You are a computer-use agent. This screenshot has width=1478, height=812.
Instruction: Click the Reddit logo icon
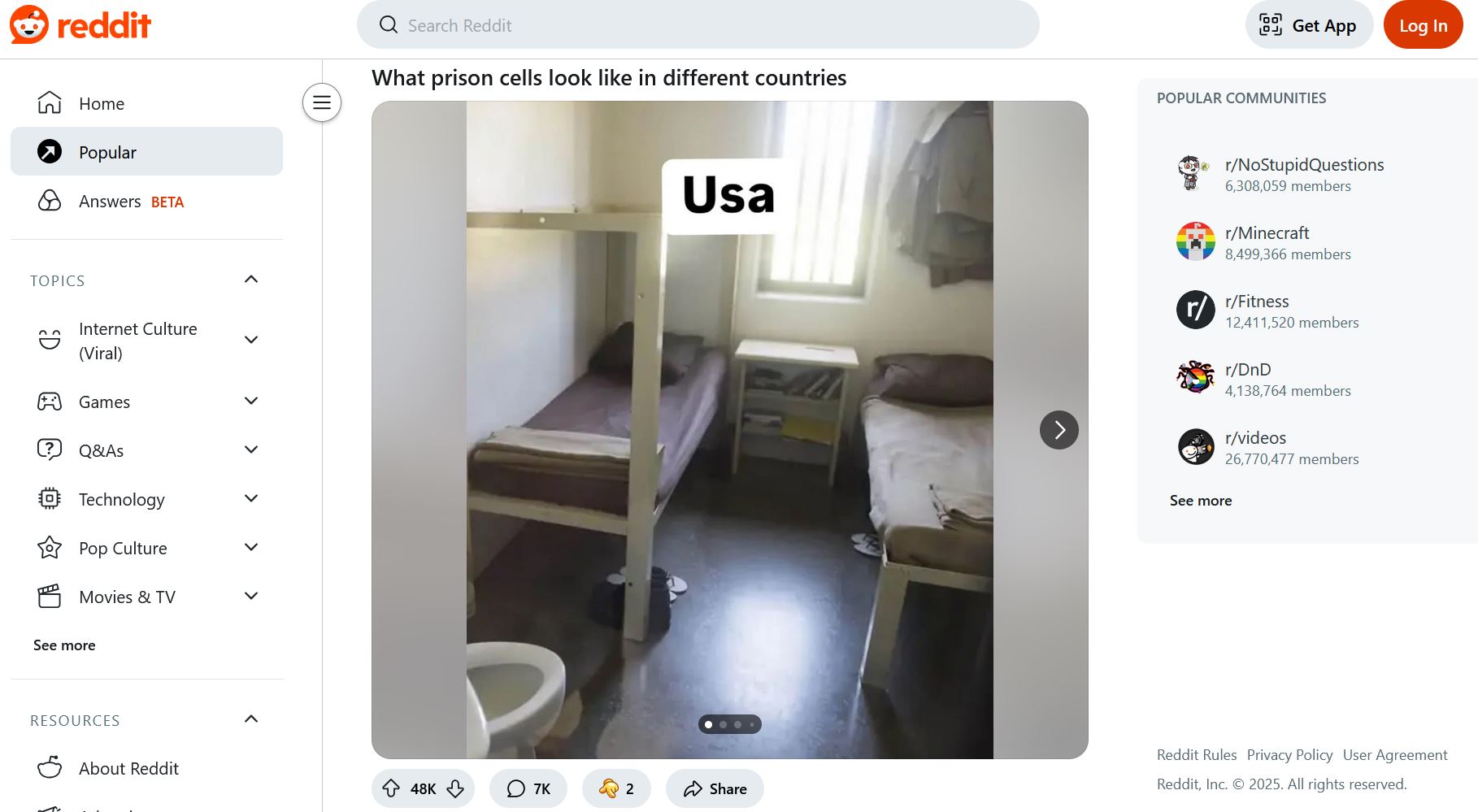point(29,24)
